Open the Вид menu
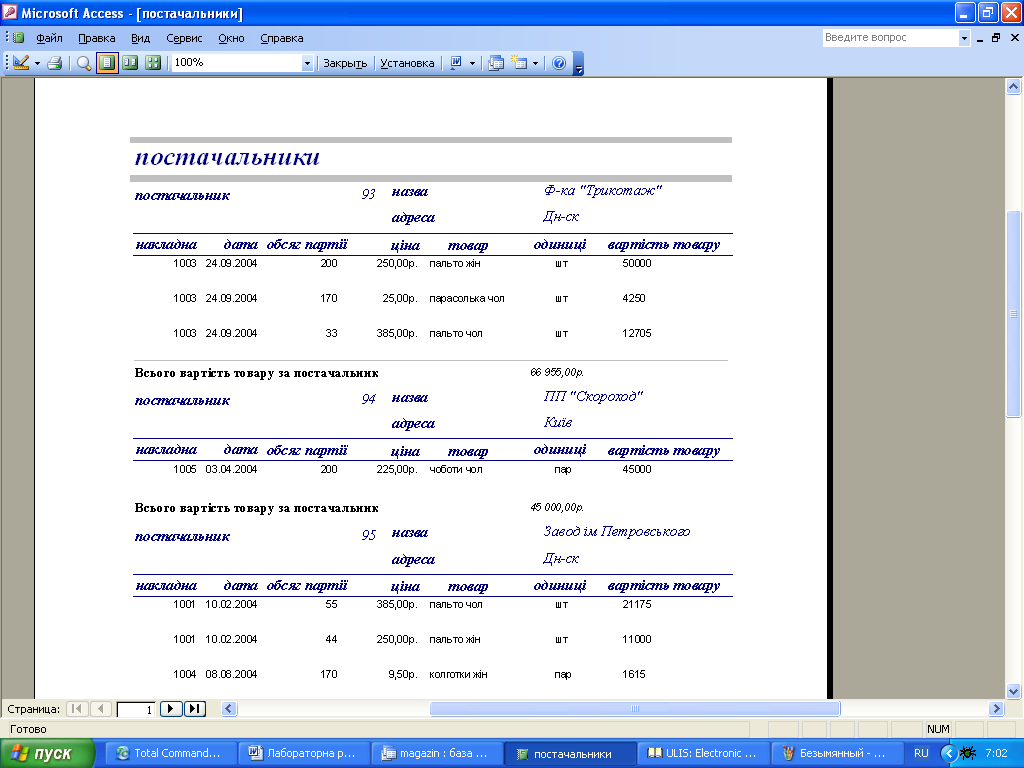This screenshot has width=1024, height=768. 140,38
